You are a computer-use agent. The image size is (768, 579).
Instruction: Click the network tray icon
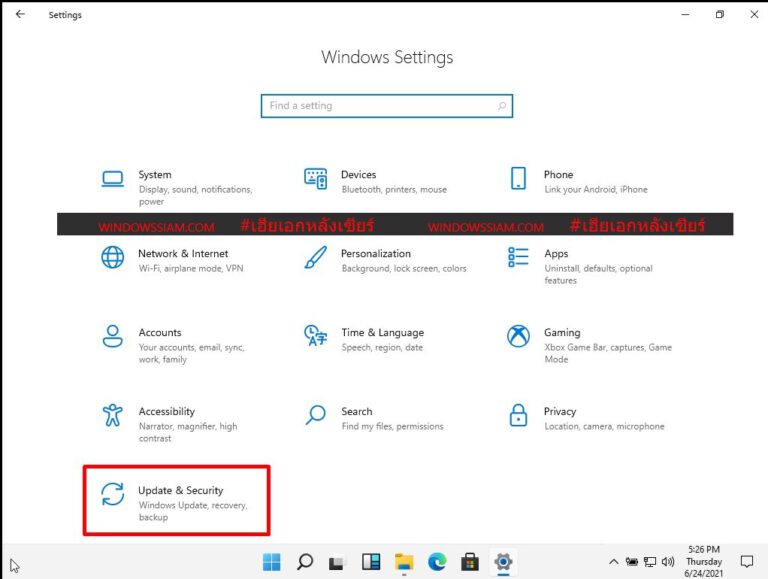pos(649,562)
